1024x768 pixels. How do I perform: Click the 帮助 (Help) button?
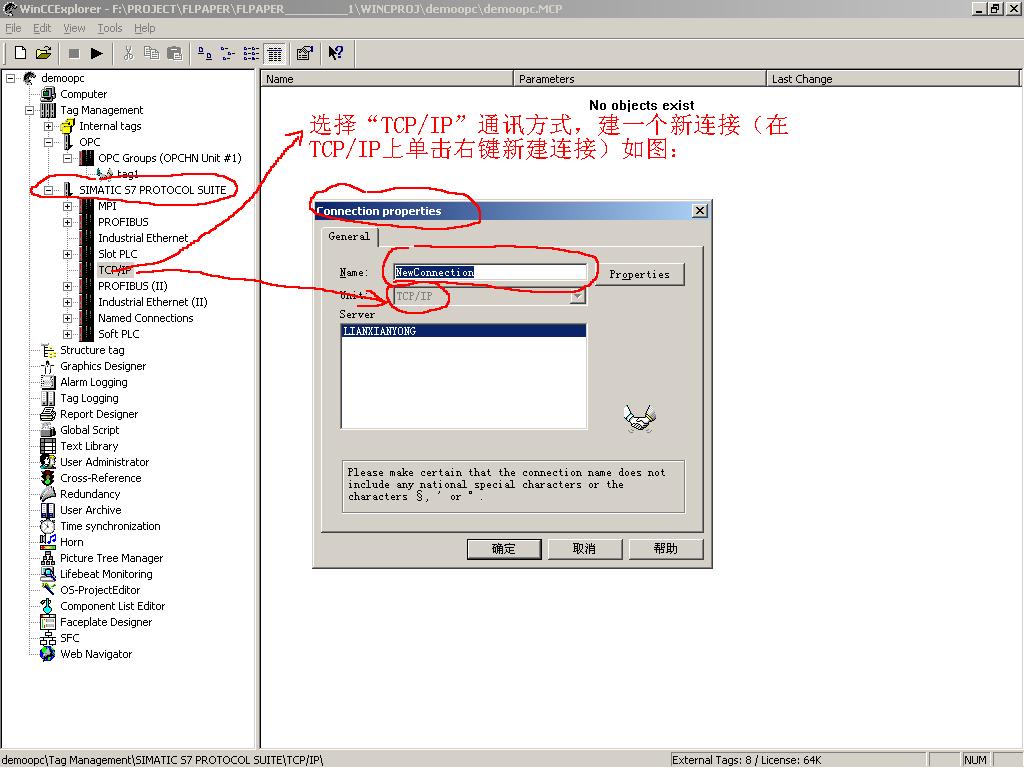(665, 549)
